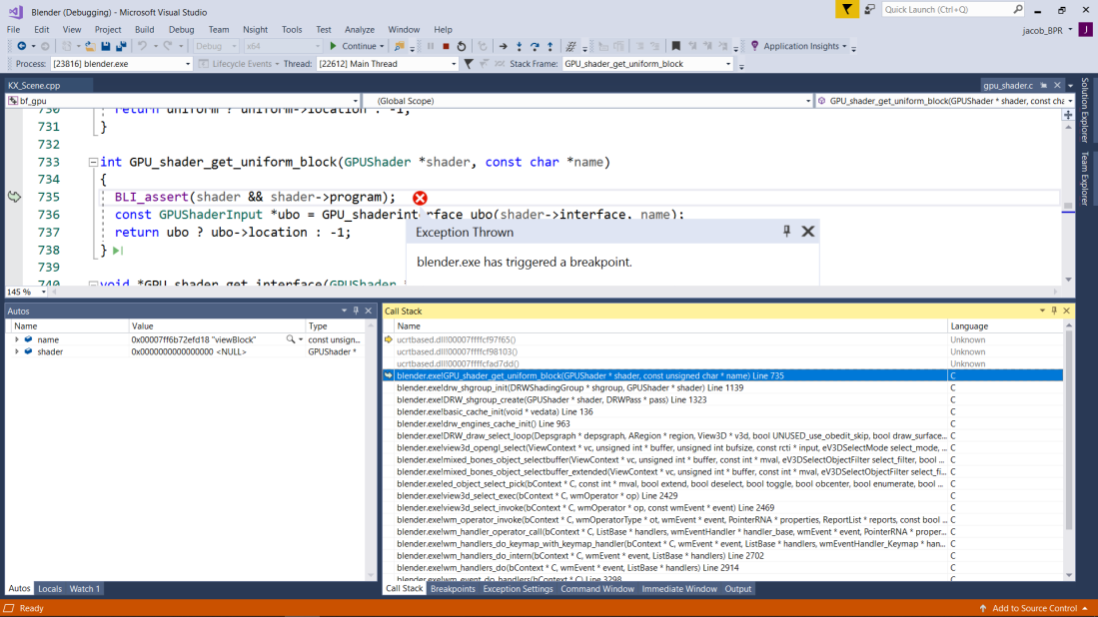
Task: Click the red error icon on line 735
Action: coord(419,198)
